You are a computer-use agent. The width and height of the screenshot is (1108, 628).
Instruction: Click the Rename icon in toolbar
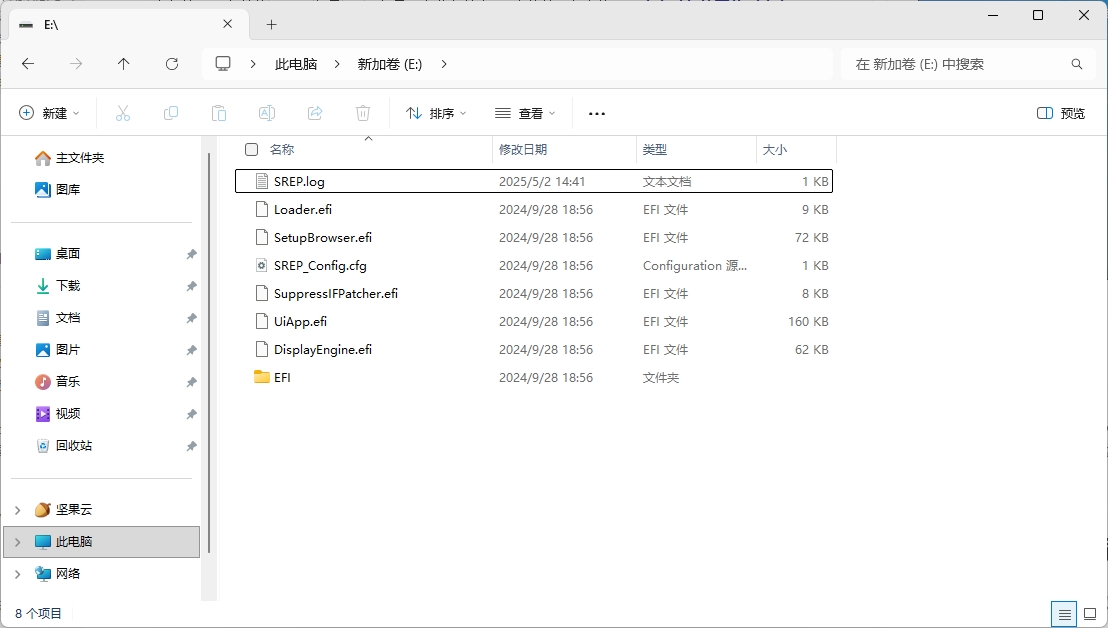267,113
